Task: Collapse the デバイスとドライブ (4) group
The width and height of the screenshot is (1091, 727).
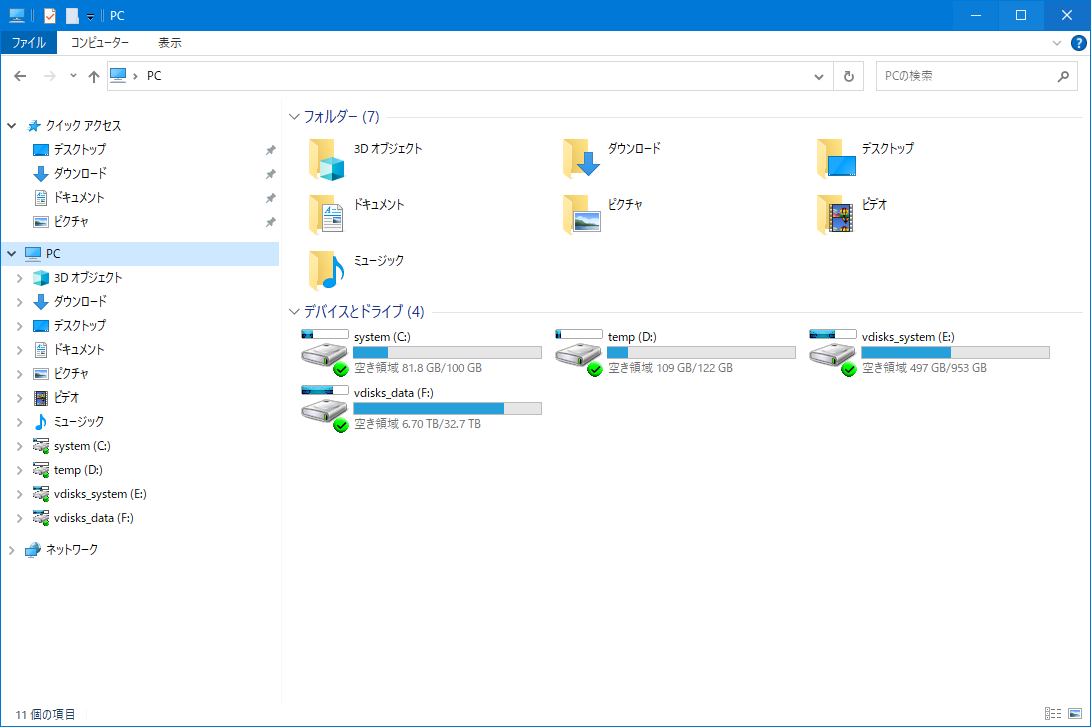Action: tap(294, 312)
